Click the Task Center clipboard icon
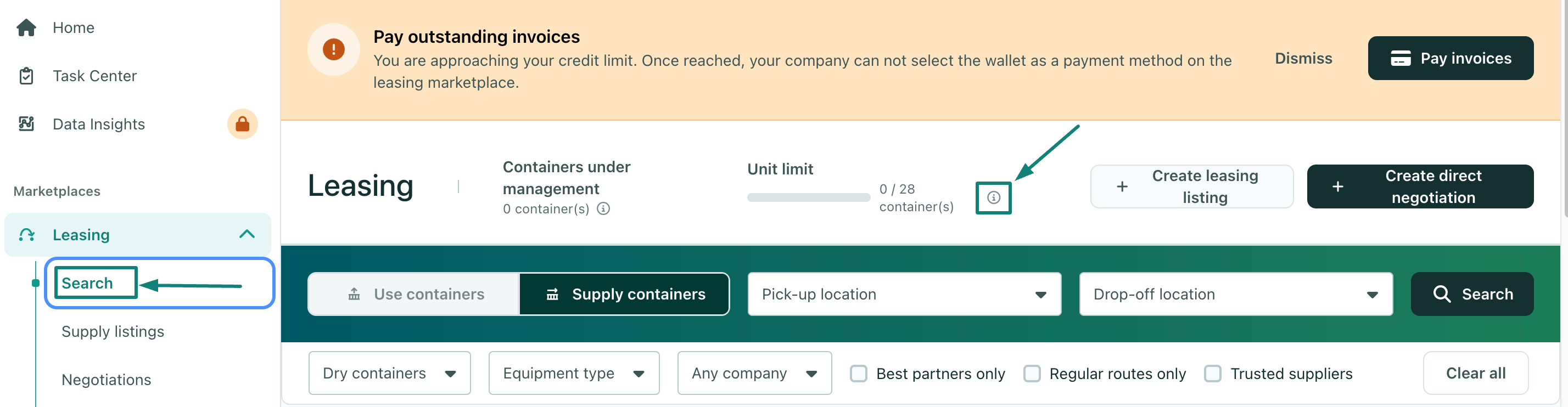The image size is (1568, 407). point(26,76)
